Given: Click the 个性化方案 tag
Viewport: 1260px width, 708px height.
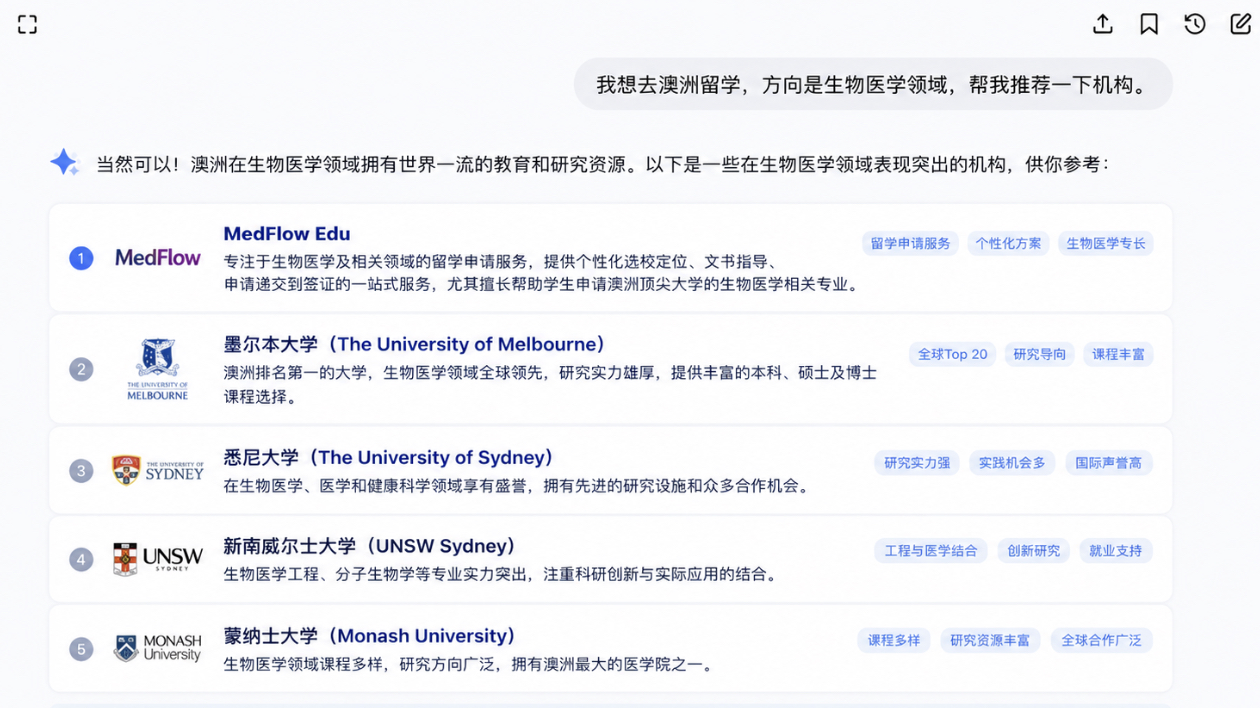Looking at the screenshot, I should (1008, 243).
